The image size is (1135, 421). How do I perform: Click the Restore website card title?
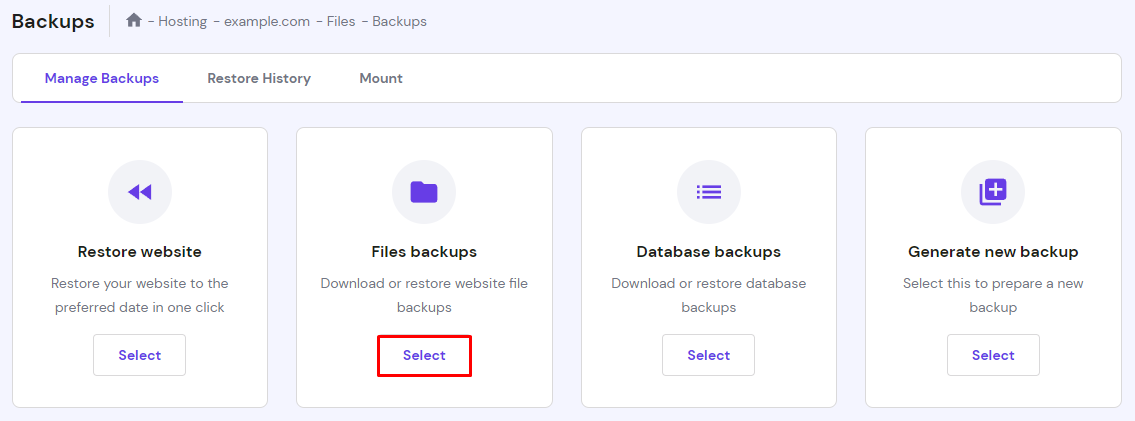coord(140,252)
